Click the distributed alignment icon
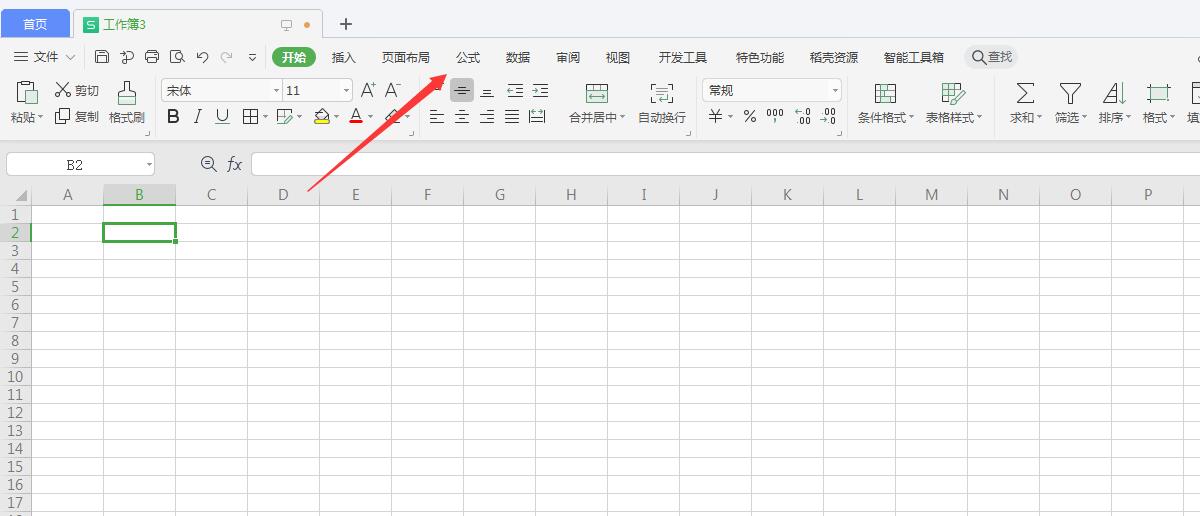Image resolution: width=1200 pixels, height=516 pixels. pyautogui.click(x=537, y=117)
